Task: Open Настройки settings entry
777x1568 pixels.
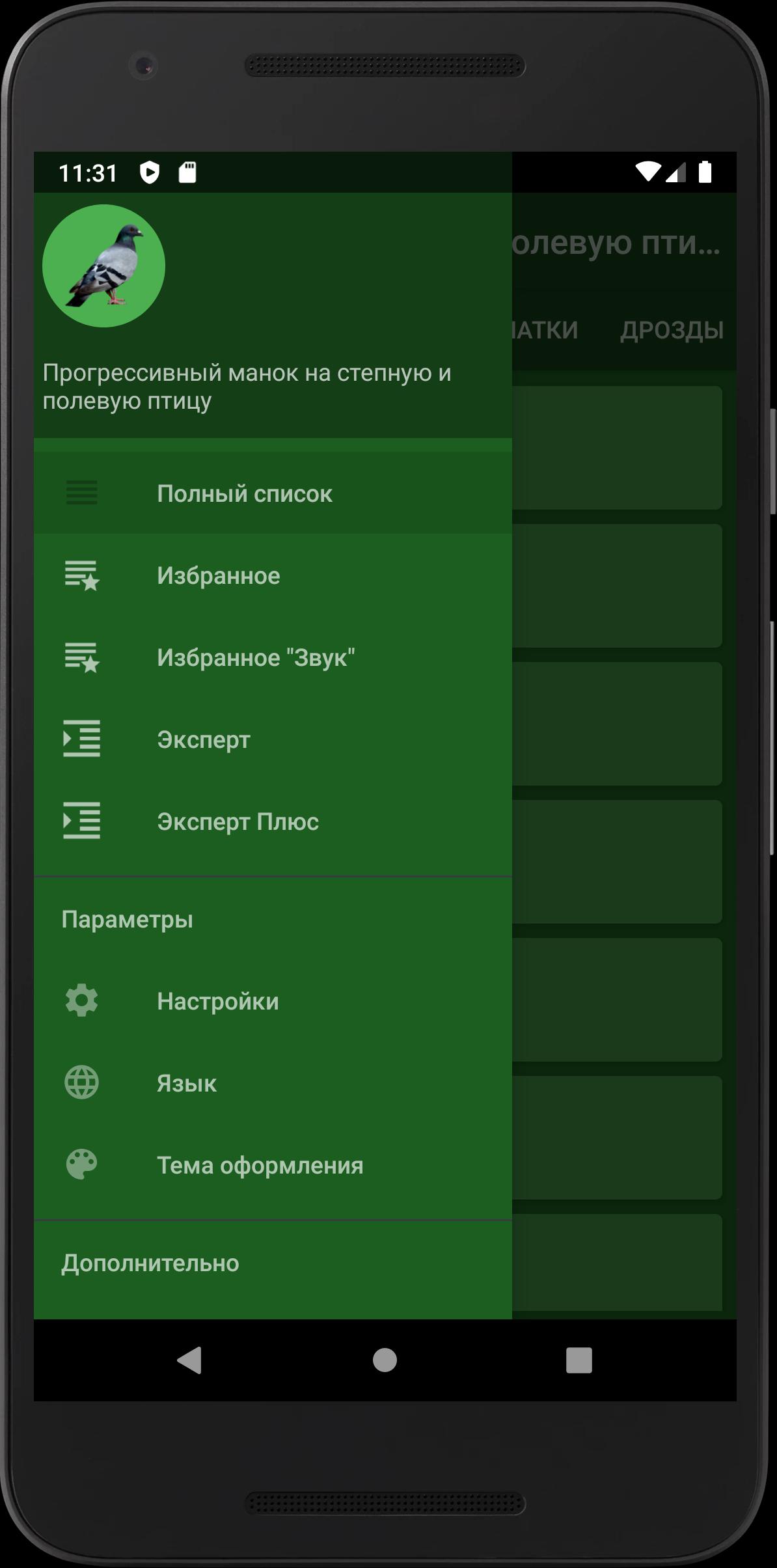Action: [x=273, y=1001]
